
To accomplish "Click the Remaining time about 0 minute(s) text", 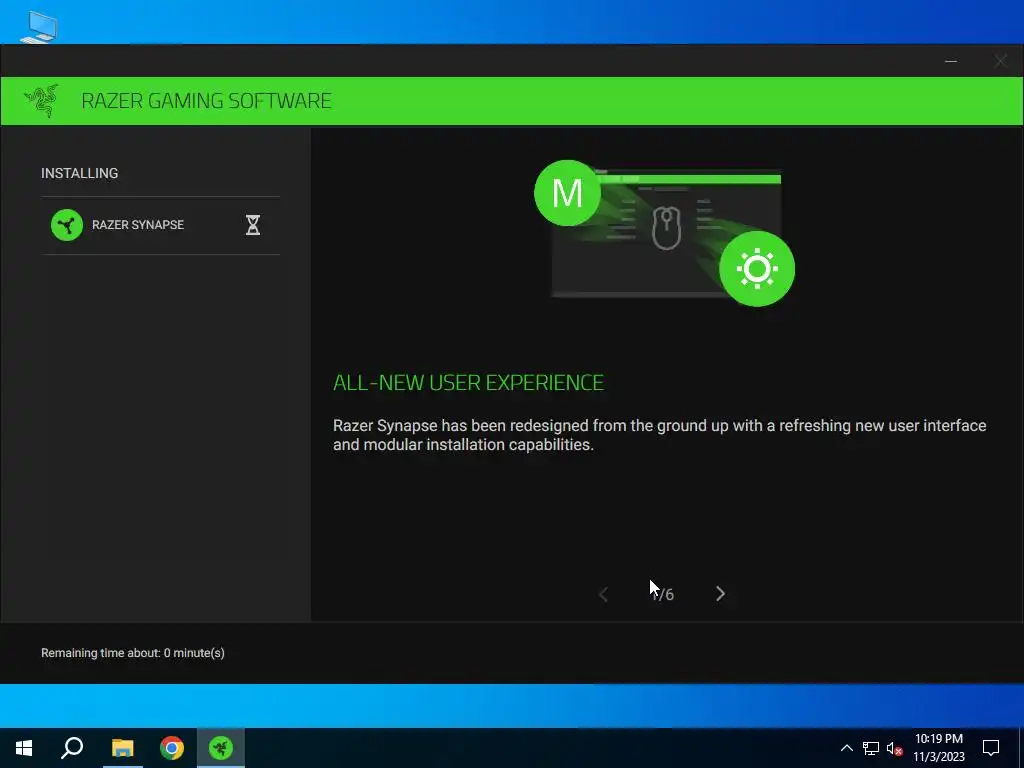I will [x=133, y=653].
